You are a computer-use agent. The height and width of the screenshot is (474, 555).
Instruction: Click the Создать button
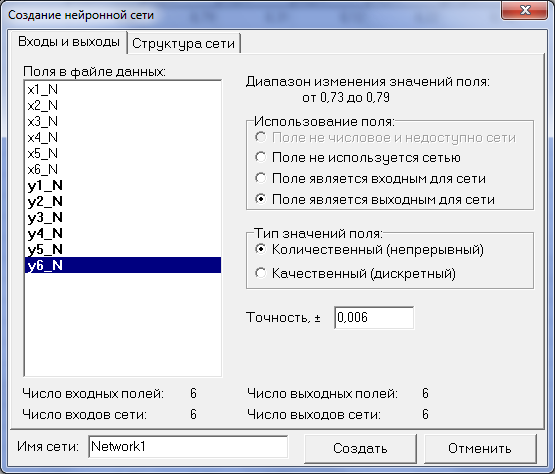pos(360,448)
